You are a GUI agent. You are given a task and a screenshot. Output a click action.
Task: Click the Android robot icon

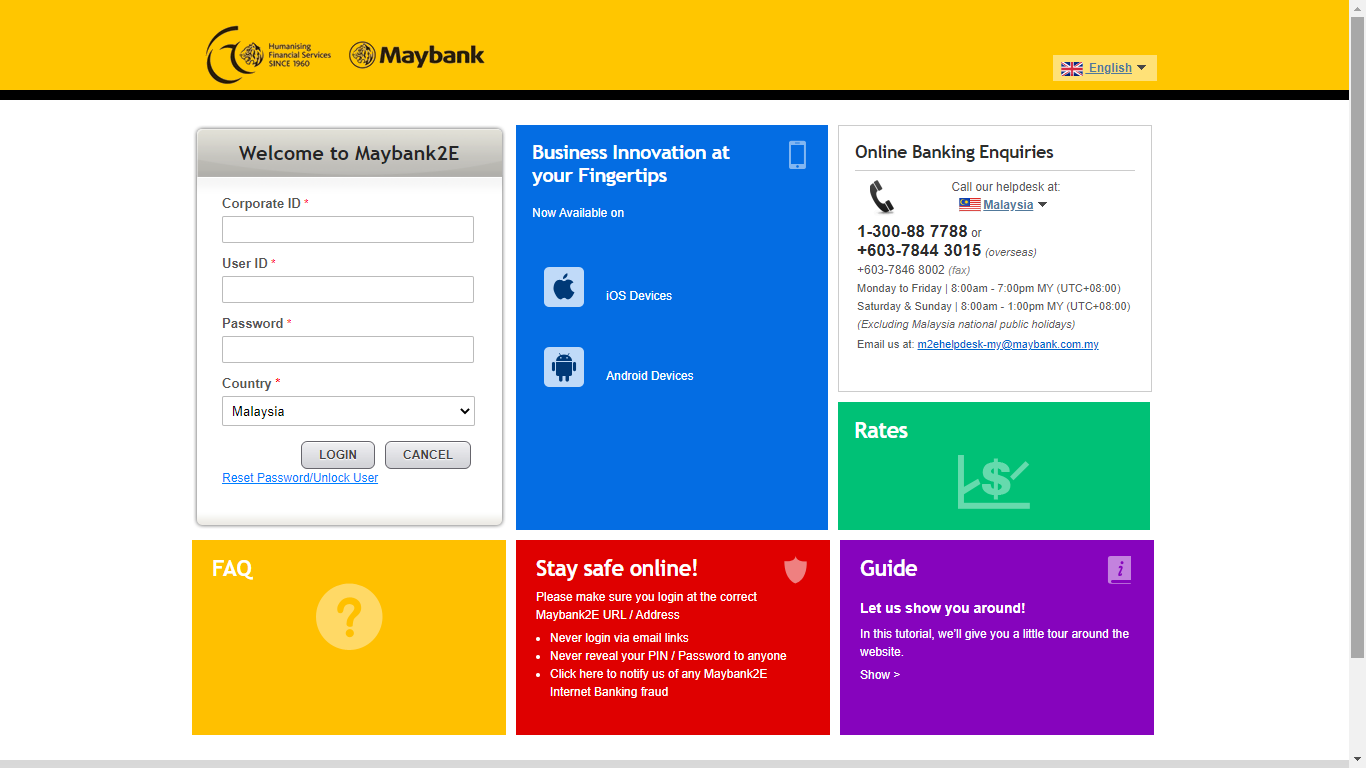[x=564, y=367]
